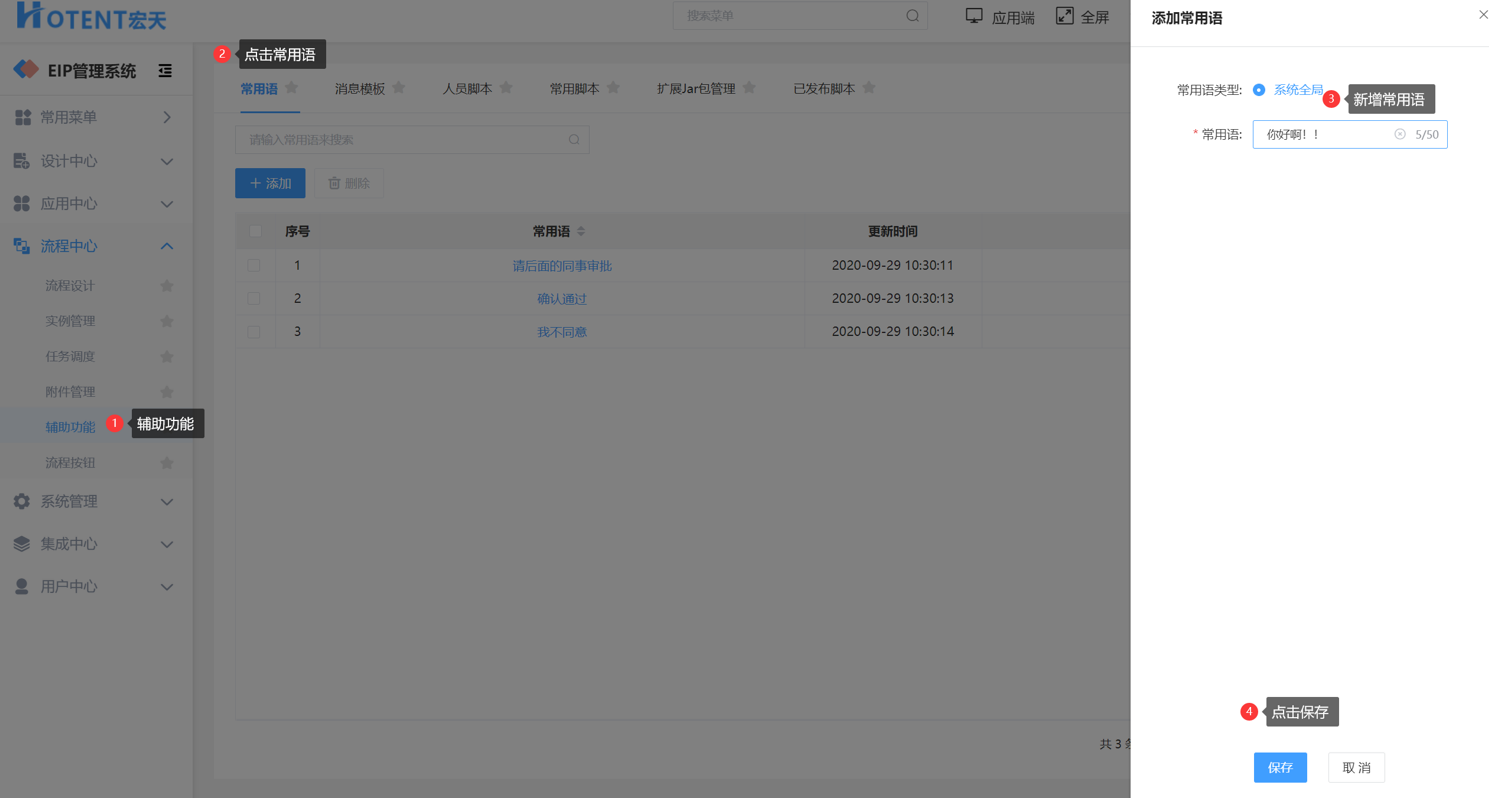Screen dimensions: 1489x798
Task: Open 流程按钮 in the sidebar
Action: [x=70, y=463]
